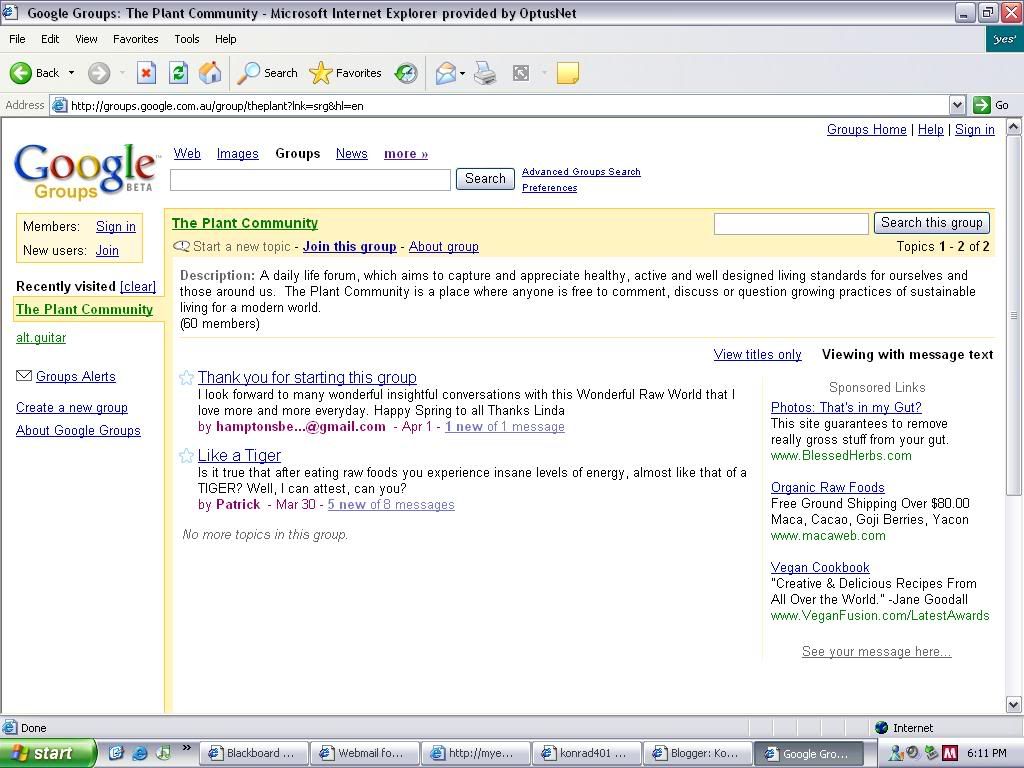The height and width of the screenshot is (768, 1024).
Task: Refresh the current page
Action: click(x=178, y=73)
